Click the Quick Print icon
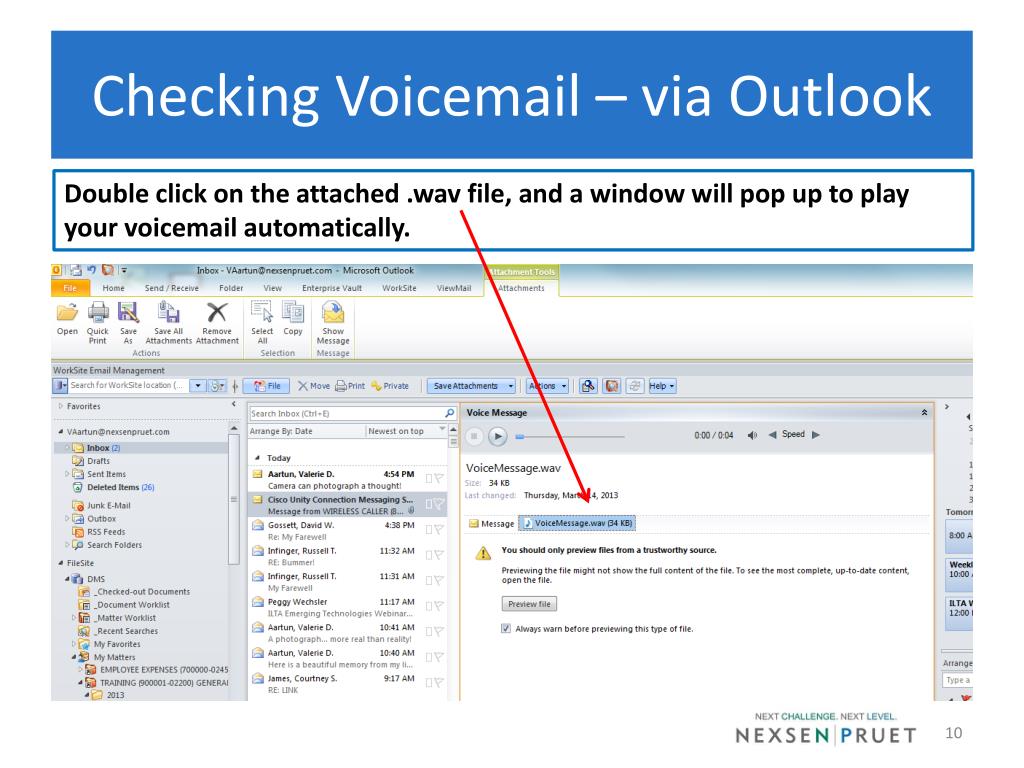 click(x=98, y=313)
